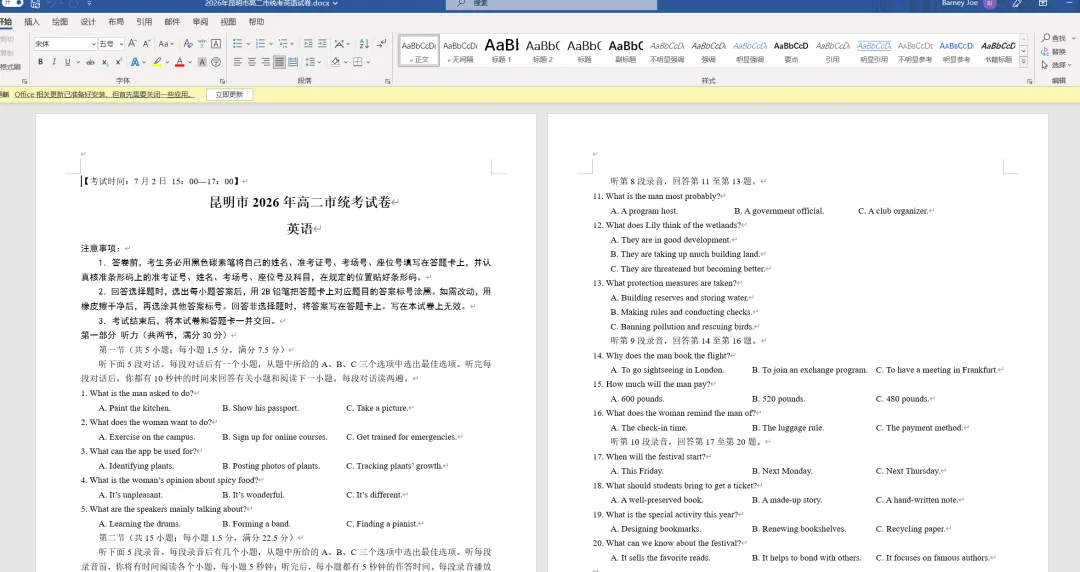Justify the paragraph text
The width and height of the screenshot is (1080, 572).
pyautogui.click(x=279, y=62)
